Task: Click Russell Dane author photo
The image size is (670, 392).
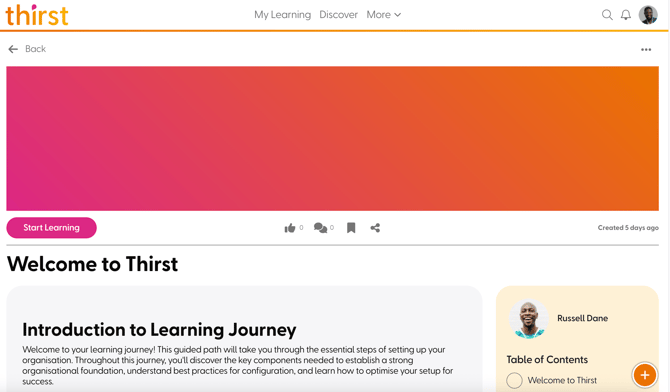Action: point(529,318)
